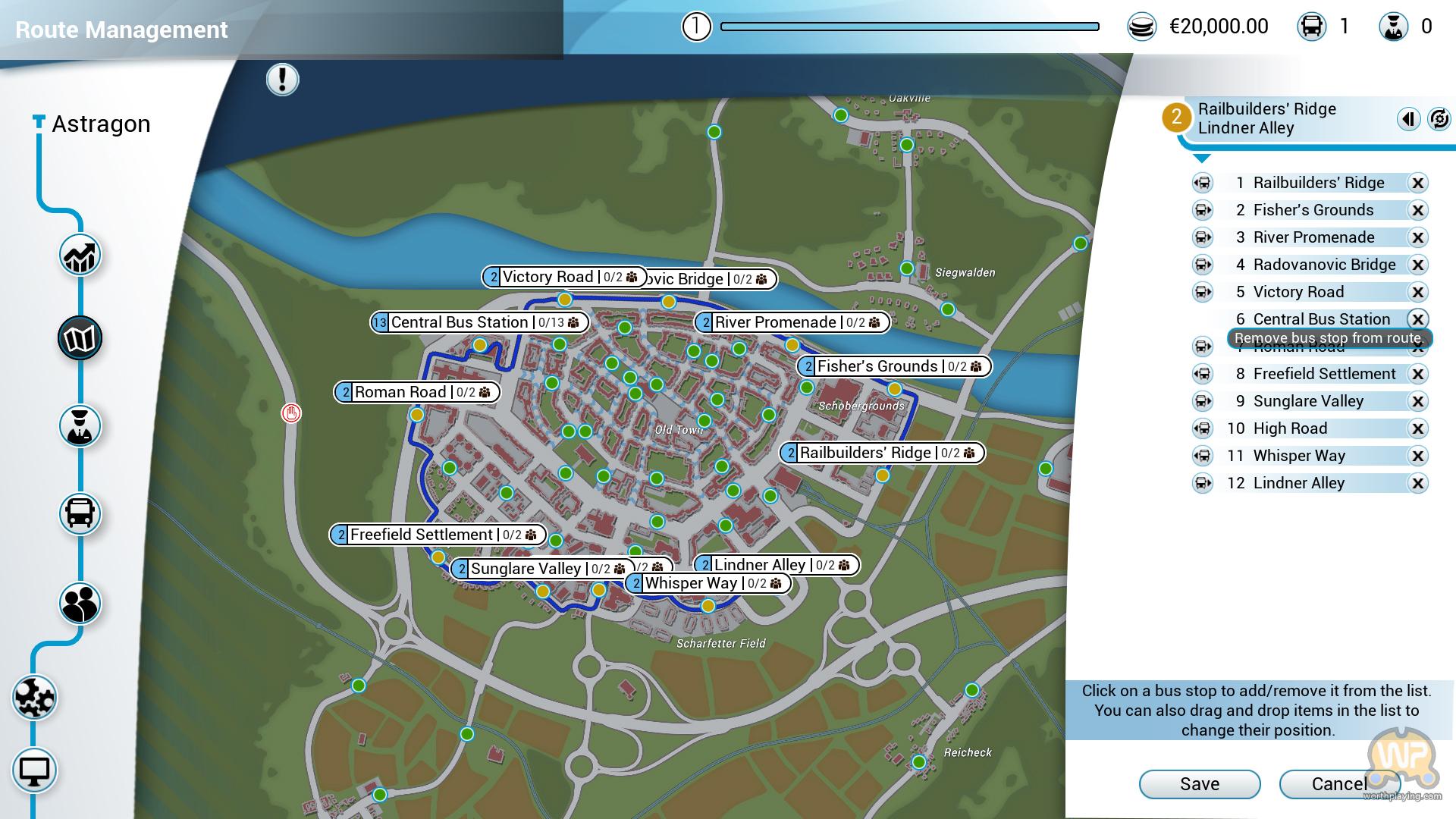Image resolution: width=1456 pixels, height=819 pixels.
Task: Remove Central Bus Station from route
Action: (x=1417, y=319)
